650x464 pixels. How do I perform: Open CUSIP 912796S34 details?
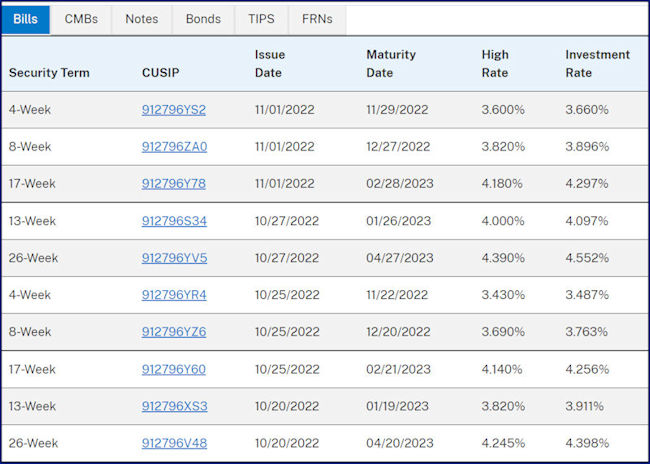point(174,221)
